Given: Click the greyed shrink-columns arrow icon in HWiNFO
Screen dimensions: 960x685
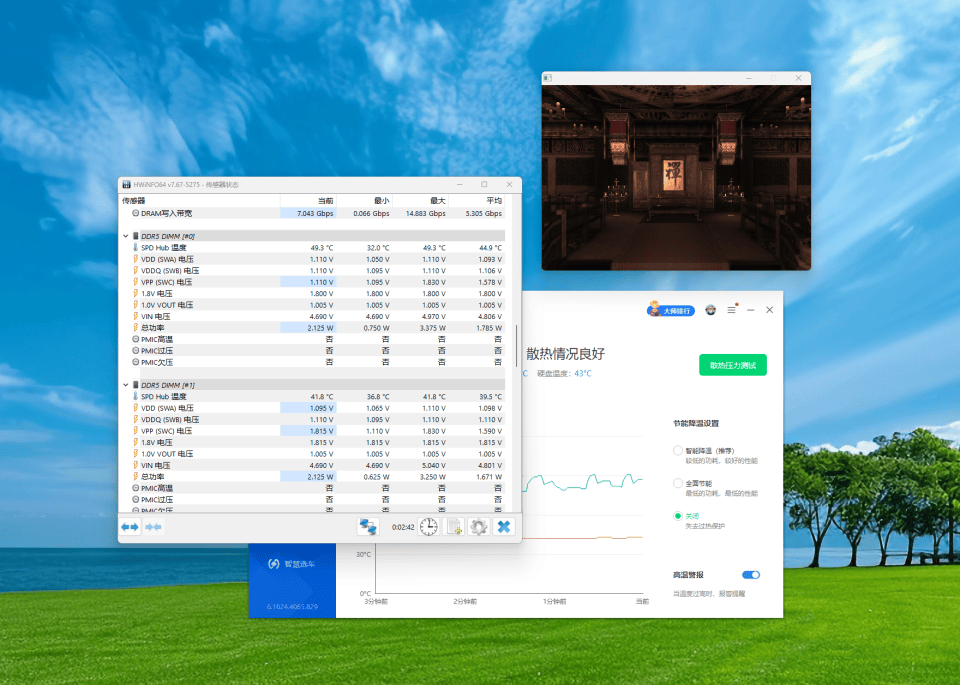Looking at the screenshot, I should tap(153, 527).
